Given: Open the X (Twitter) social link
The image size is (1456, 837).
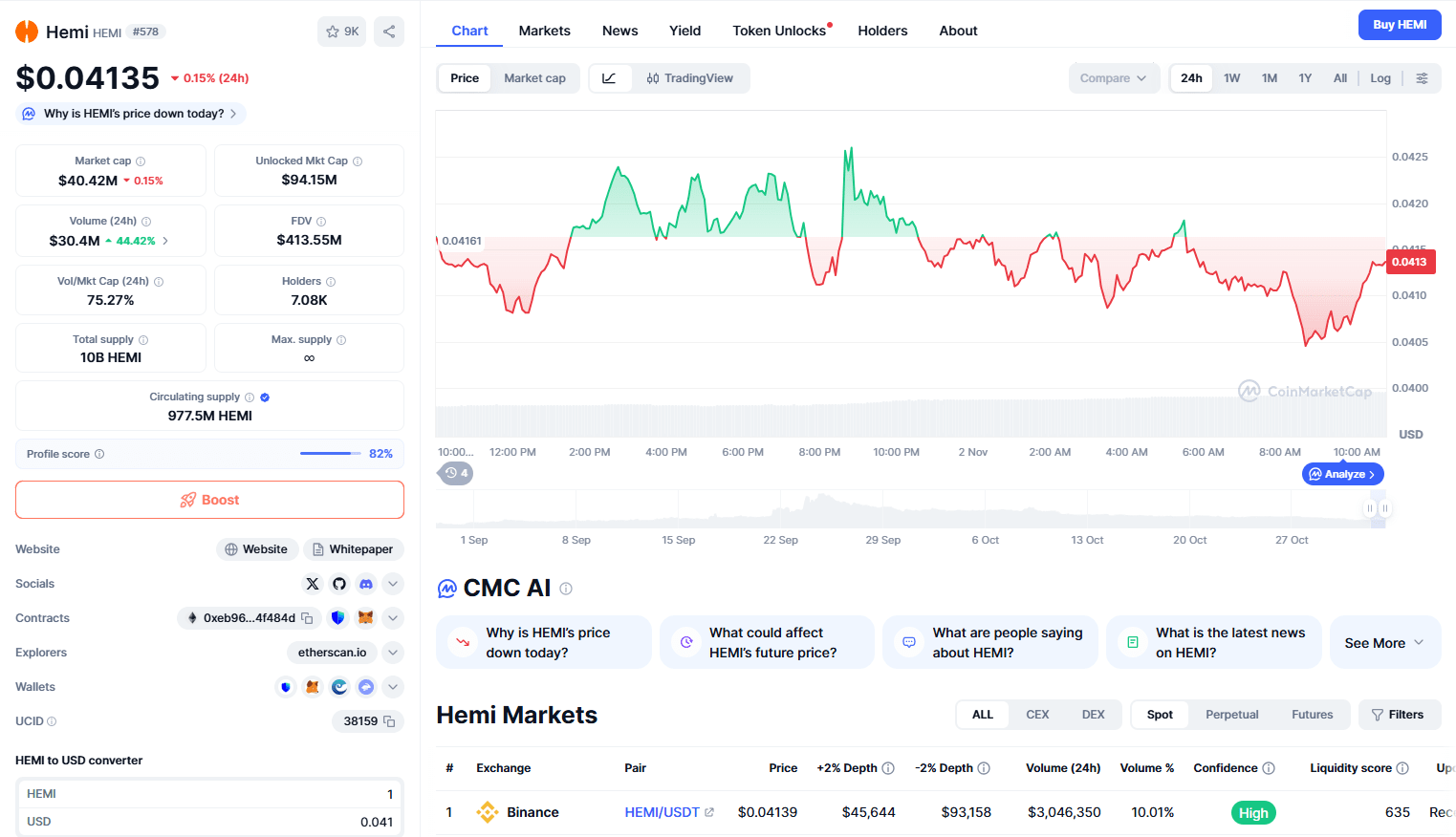Looking at the screenshot, I should pos(313,584).
